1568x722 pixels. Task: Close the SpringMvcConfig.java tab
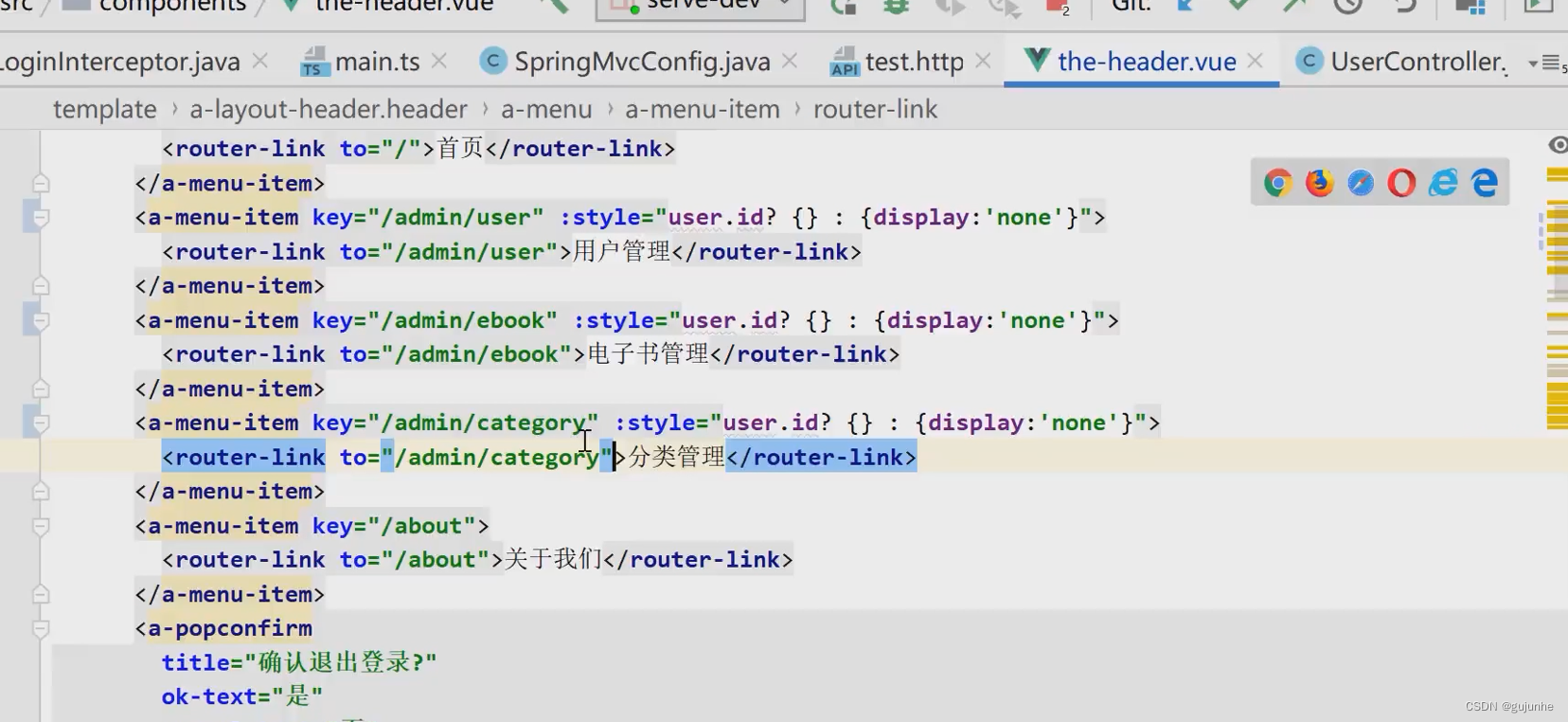pyautogui.click(x=790, y=62)
